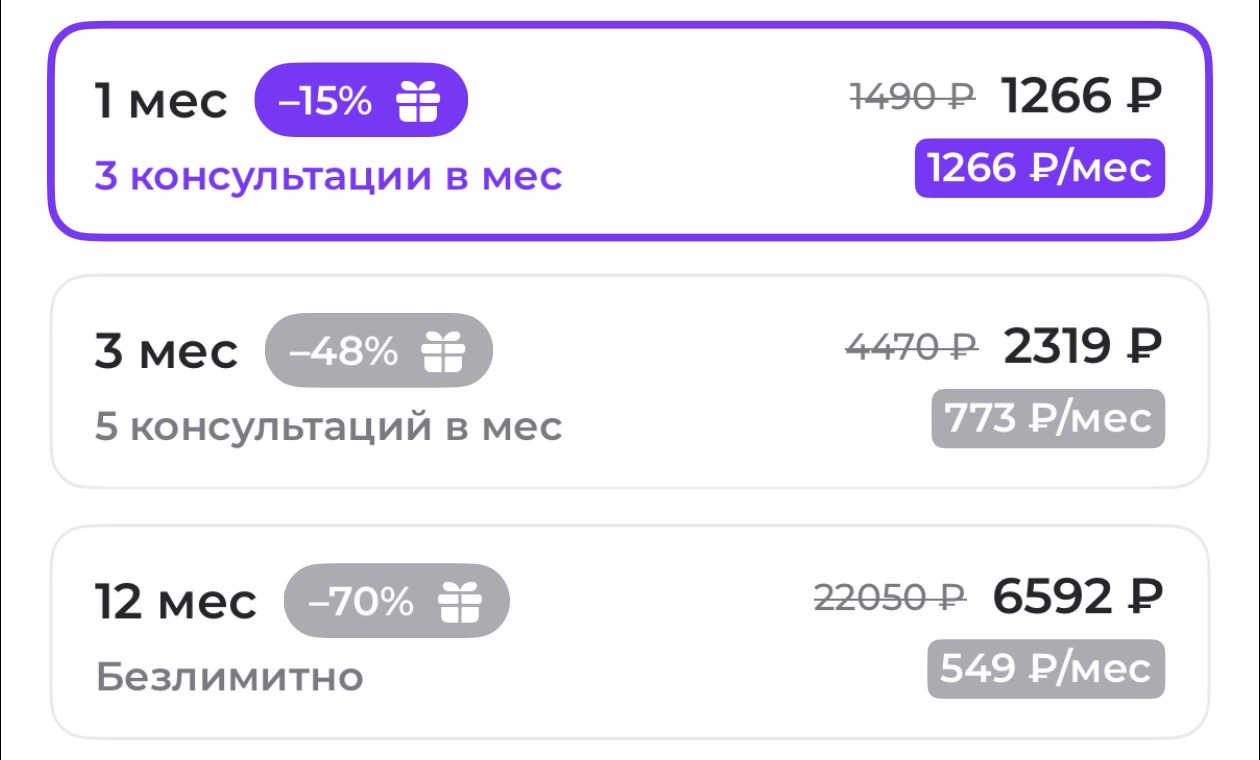Click the bold 2319 ₽ total price
1260x760 pixels.
pyautogui.click(x=1083, y=347)
